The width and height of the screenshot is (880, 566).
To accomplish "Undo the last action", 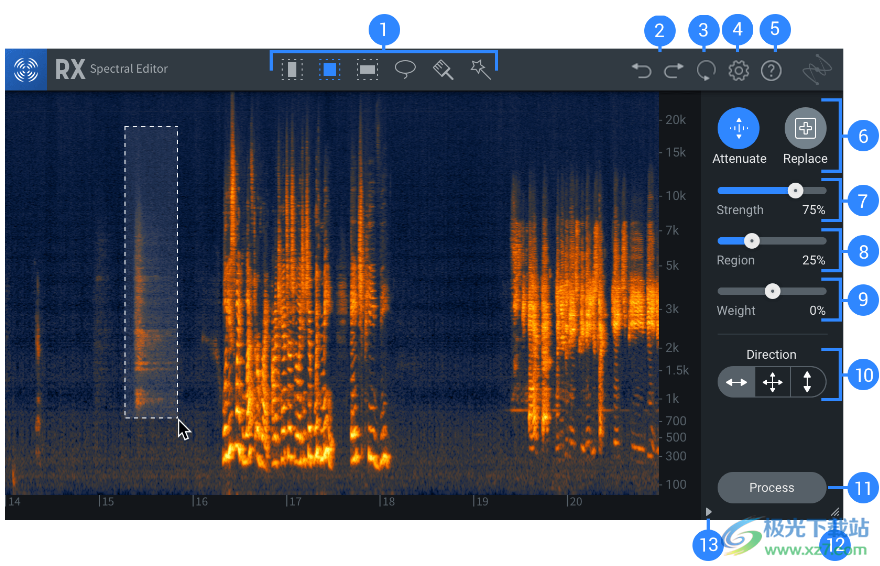I will 641,71.
